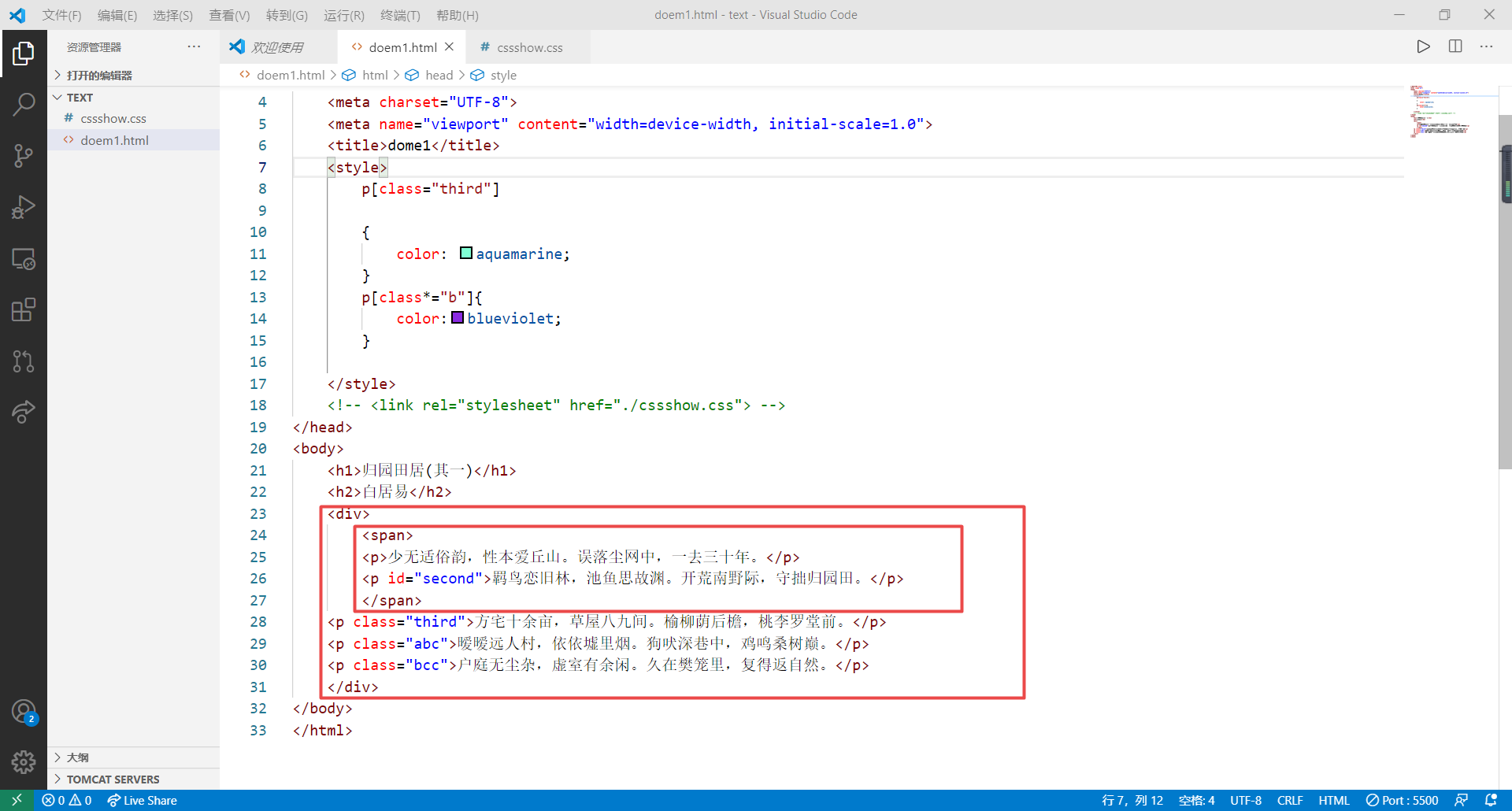Close the doem1.html tab

point(449,46)
